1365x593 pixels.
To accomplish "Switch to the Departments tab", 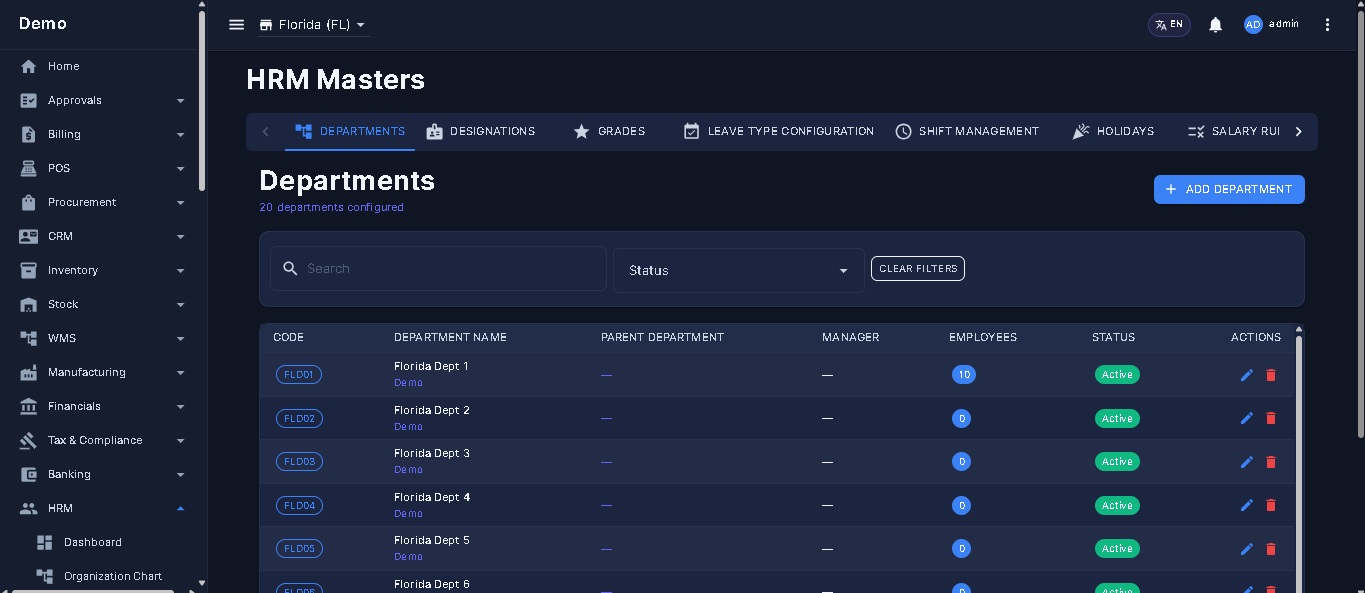I will click(x=350, y=131).
